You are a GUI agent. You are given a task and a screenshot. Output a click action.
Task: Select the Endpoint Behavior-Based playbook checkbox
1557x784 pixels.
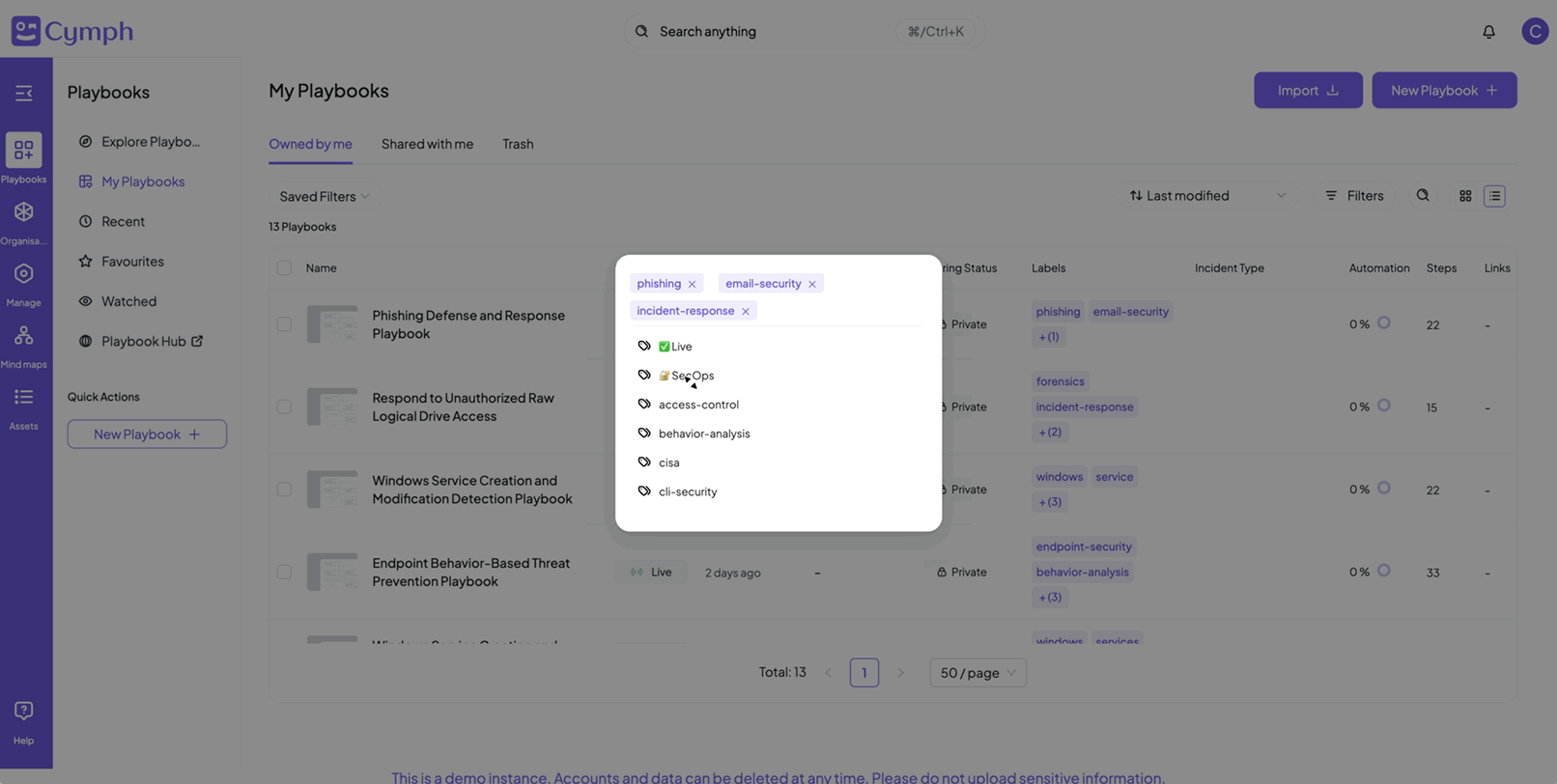point(284,573)
